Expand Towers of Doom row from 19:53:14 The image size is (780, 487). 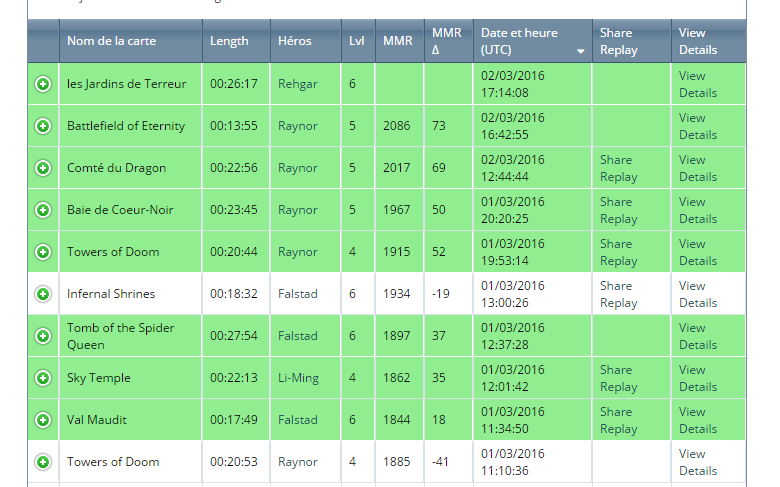(x=43, y=252)
